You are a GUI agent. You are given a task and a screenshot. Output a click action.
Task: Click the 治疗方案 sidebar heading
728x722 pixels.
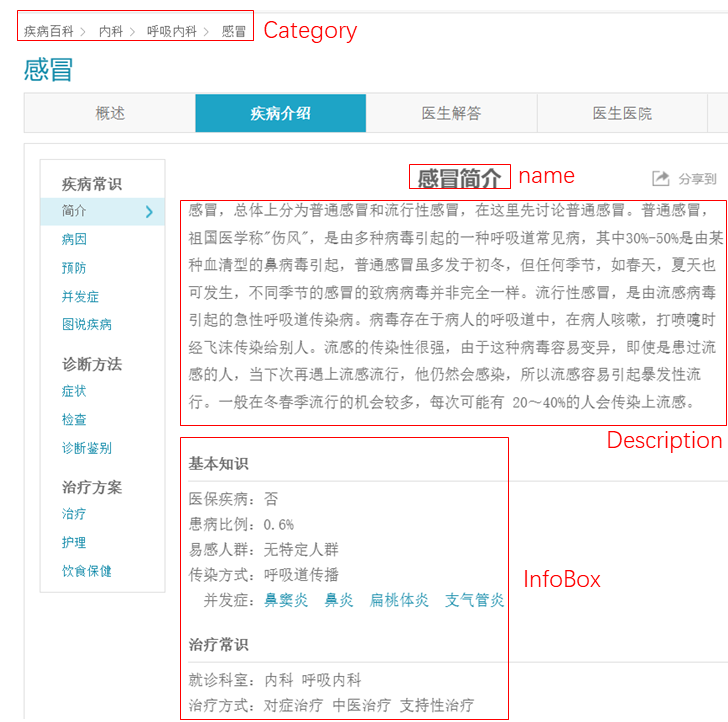(91, 487)
